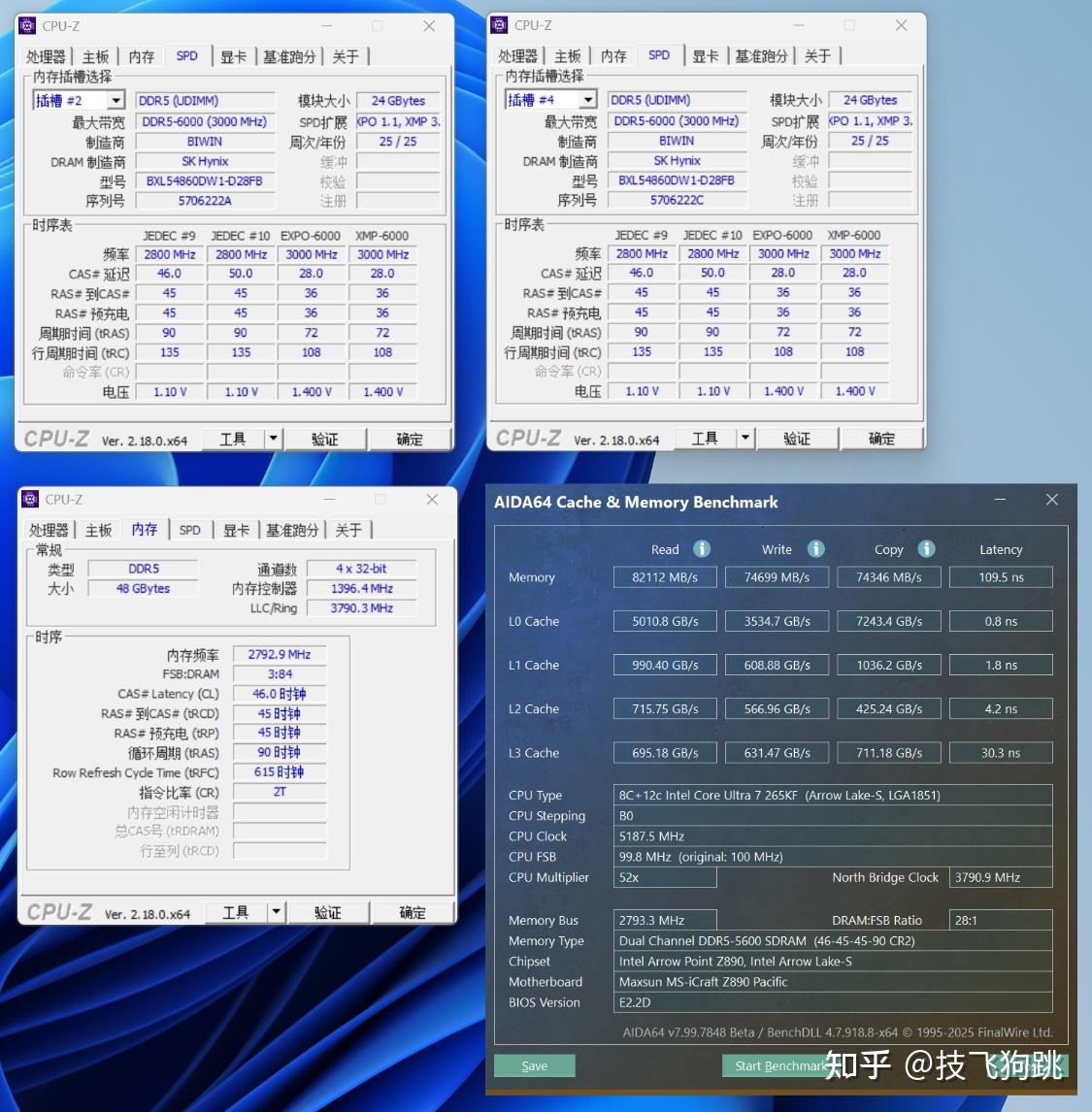Expand 工具 arrow in slot #4 CPU-Z window
Viewport: 1092px width, 1112px height.
745,439
